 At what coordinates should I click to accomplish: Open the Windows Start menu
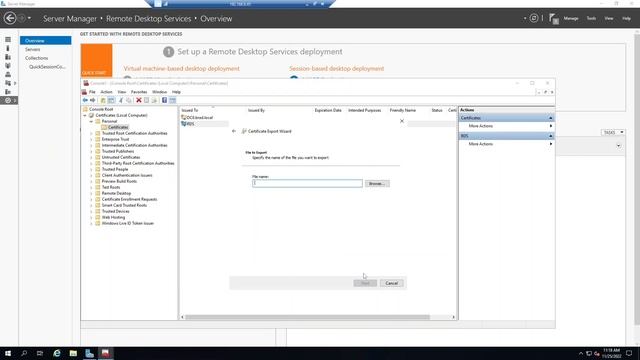pos(8,353)
